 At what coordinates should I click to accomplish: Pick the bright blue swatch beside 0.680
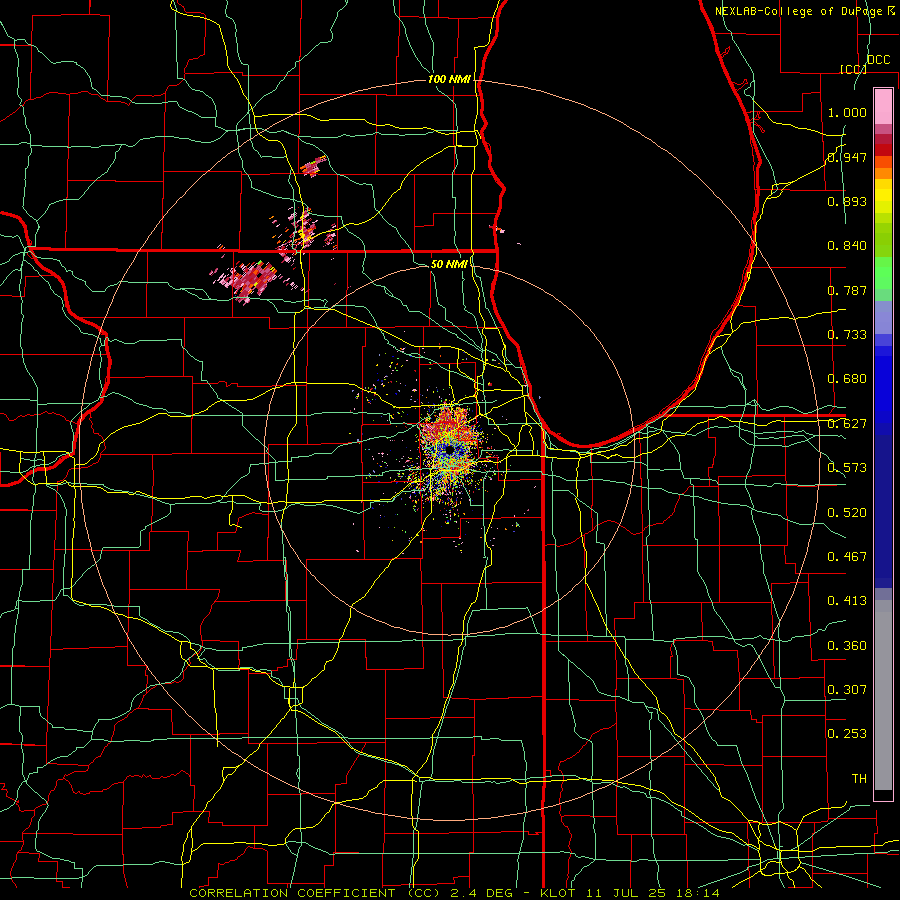(883, 390)
